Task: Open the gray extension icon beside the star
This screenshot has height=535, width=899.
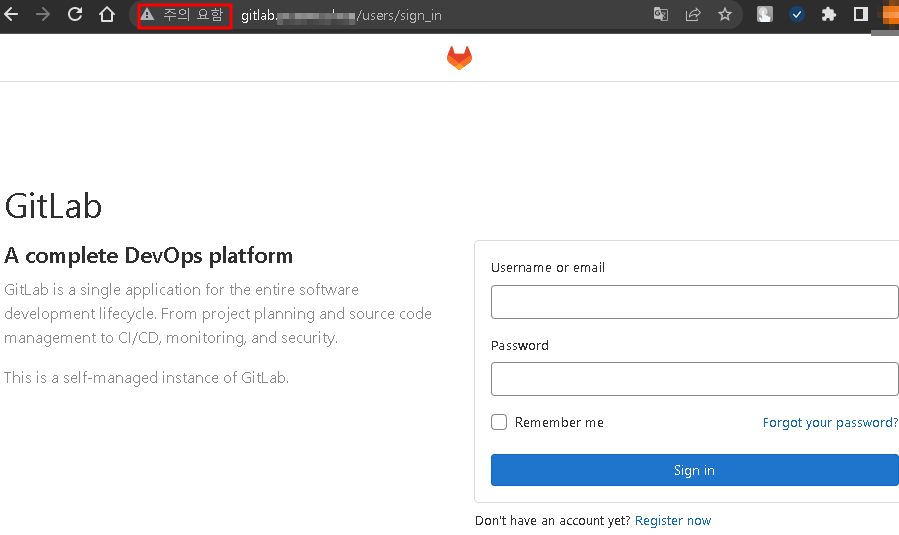Action: tap(765, 14)
